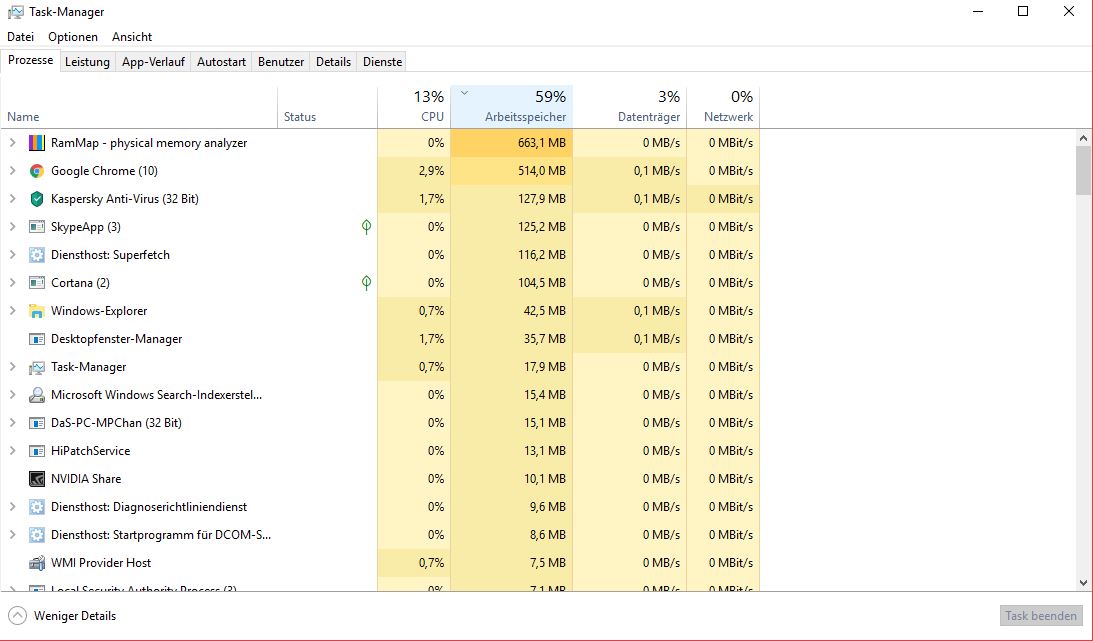Click the vertical scrollbar thumb
The width and height of the screenshot is (1093, 641).
1083,171
